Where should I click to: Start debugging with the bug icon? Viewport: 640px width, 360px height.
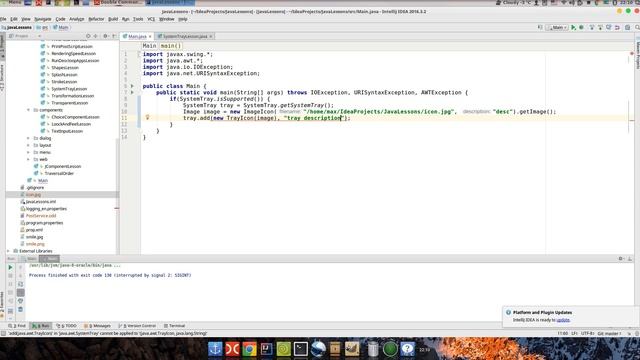581,27
